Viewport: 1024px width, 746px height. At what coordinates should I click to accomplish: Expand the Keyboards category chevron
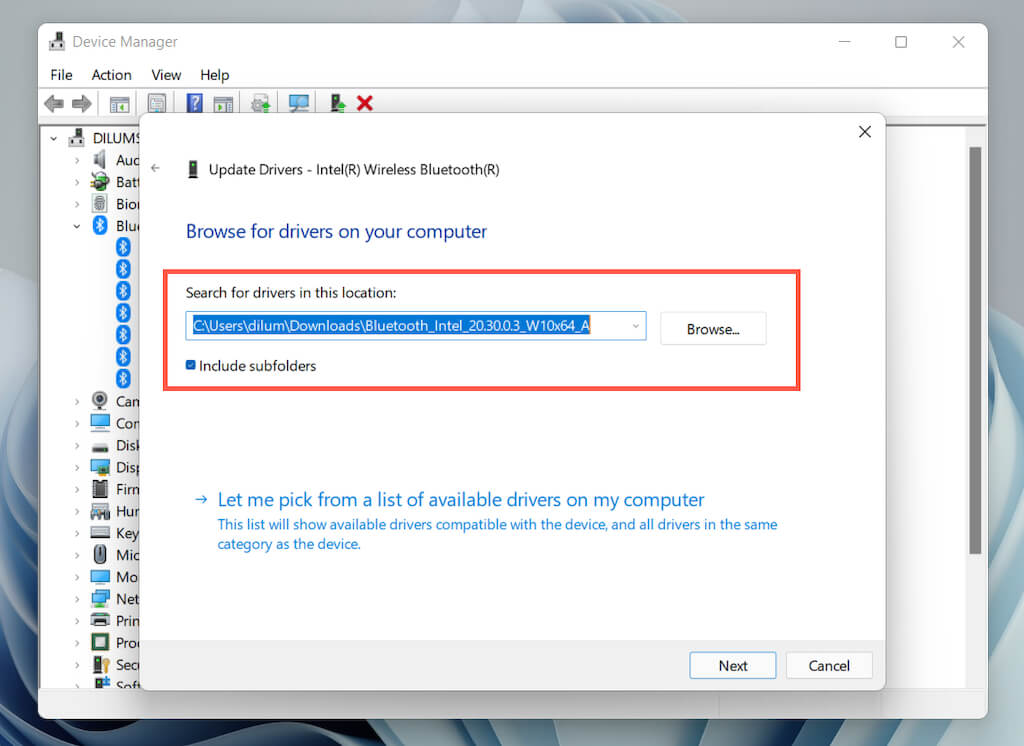(x=77, y=534)
